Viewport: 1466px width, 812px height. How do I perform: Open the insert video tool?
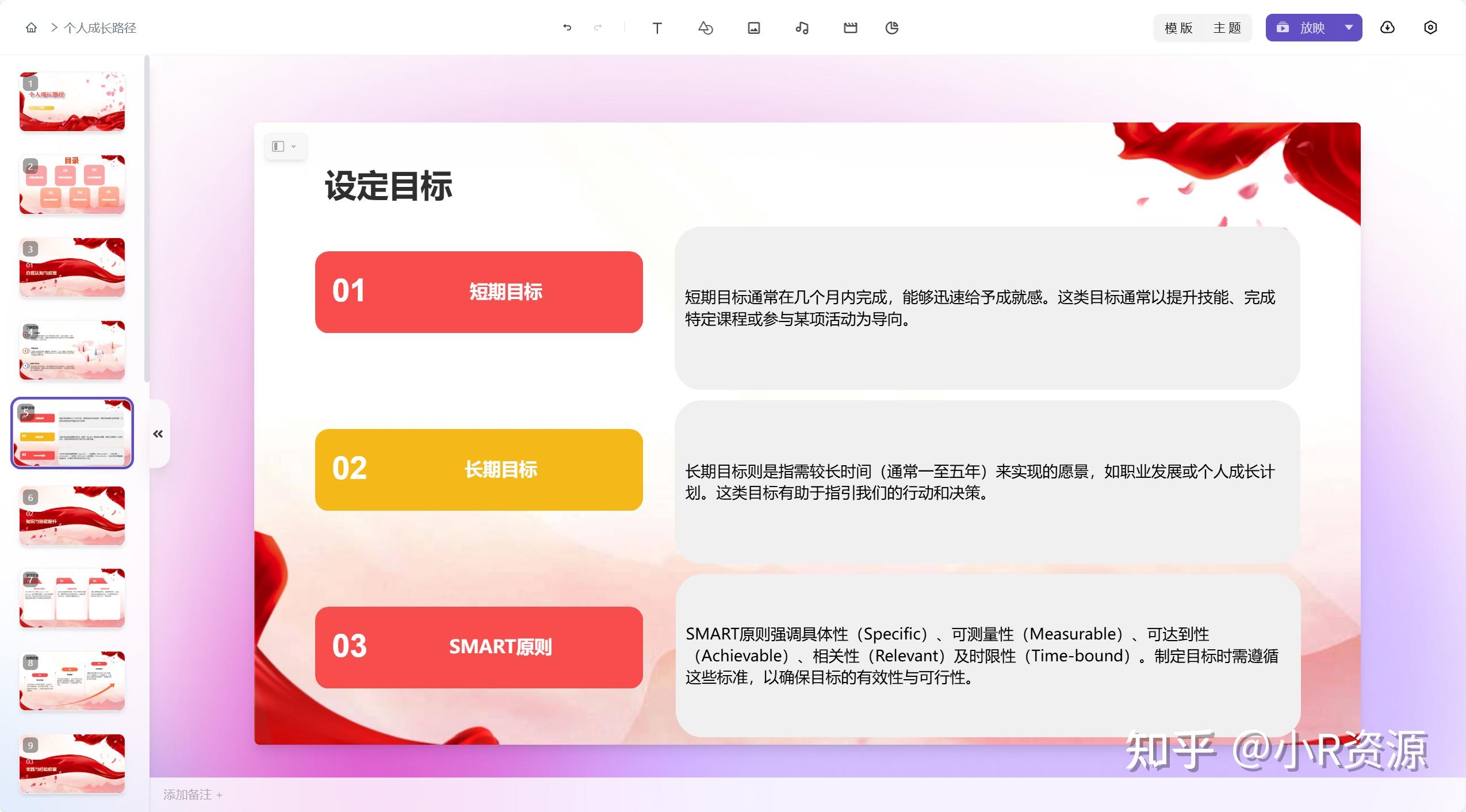click(x=850, y=27)
